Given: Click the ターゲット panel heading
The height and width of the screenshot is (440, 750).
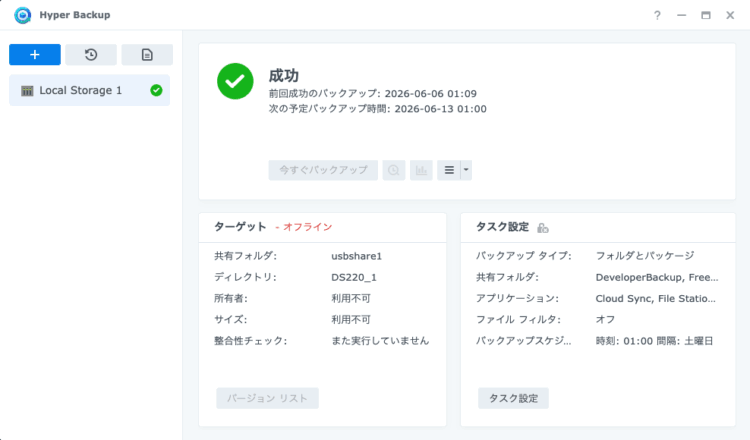Looking at the screenshot, I should pyautogui.click(x=240, y=227).
